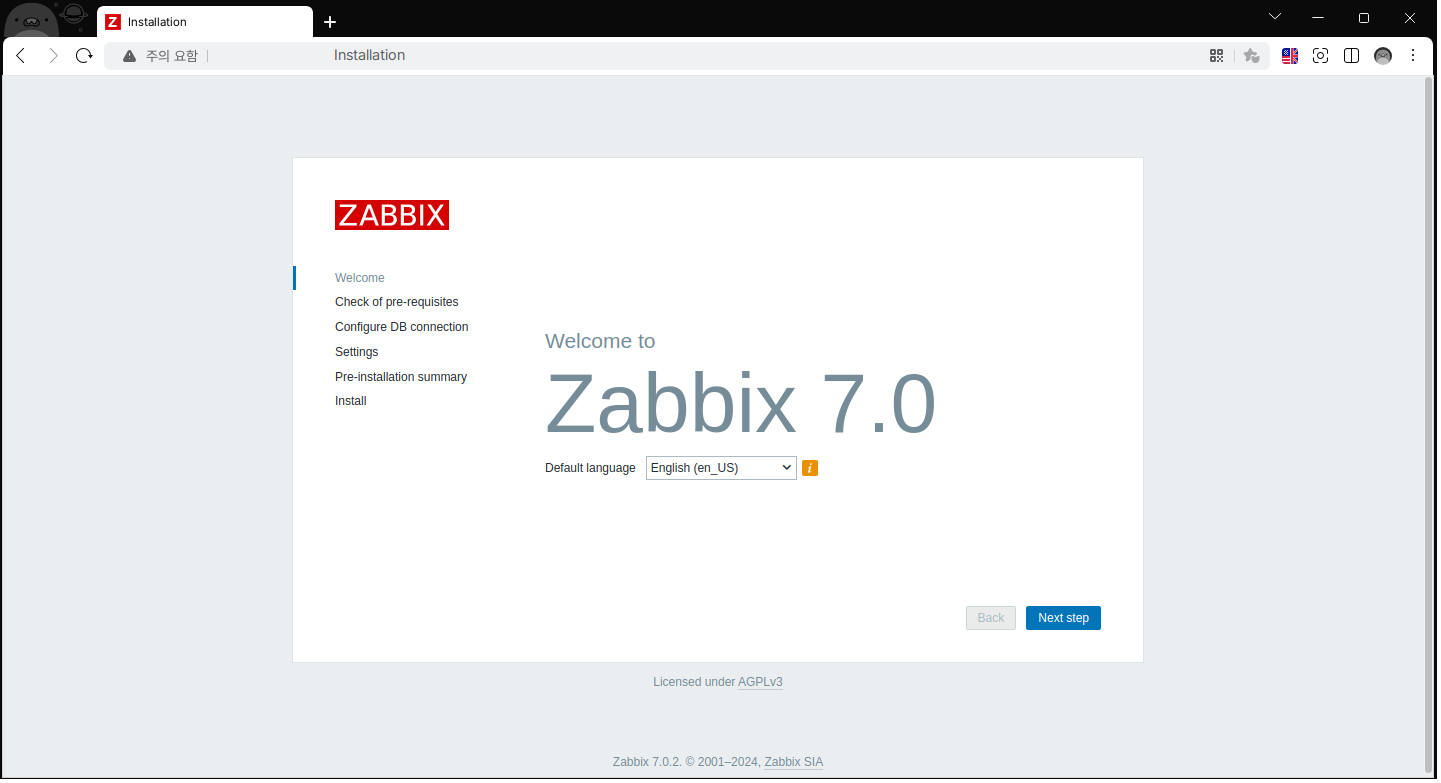Minimize the browser window

click(1320, 18)
